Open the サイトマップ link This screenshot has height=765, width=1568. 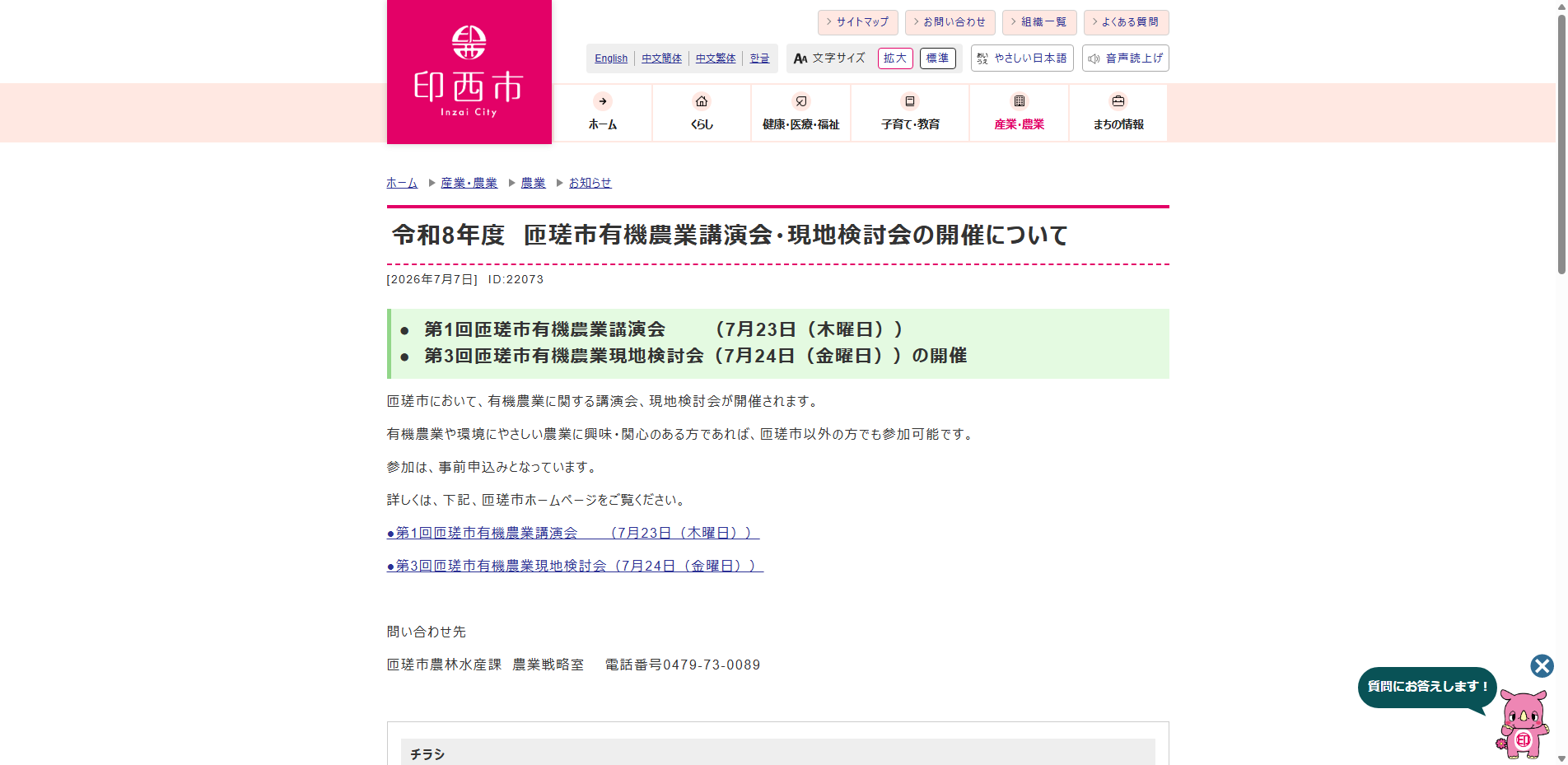point(858,22)
